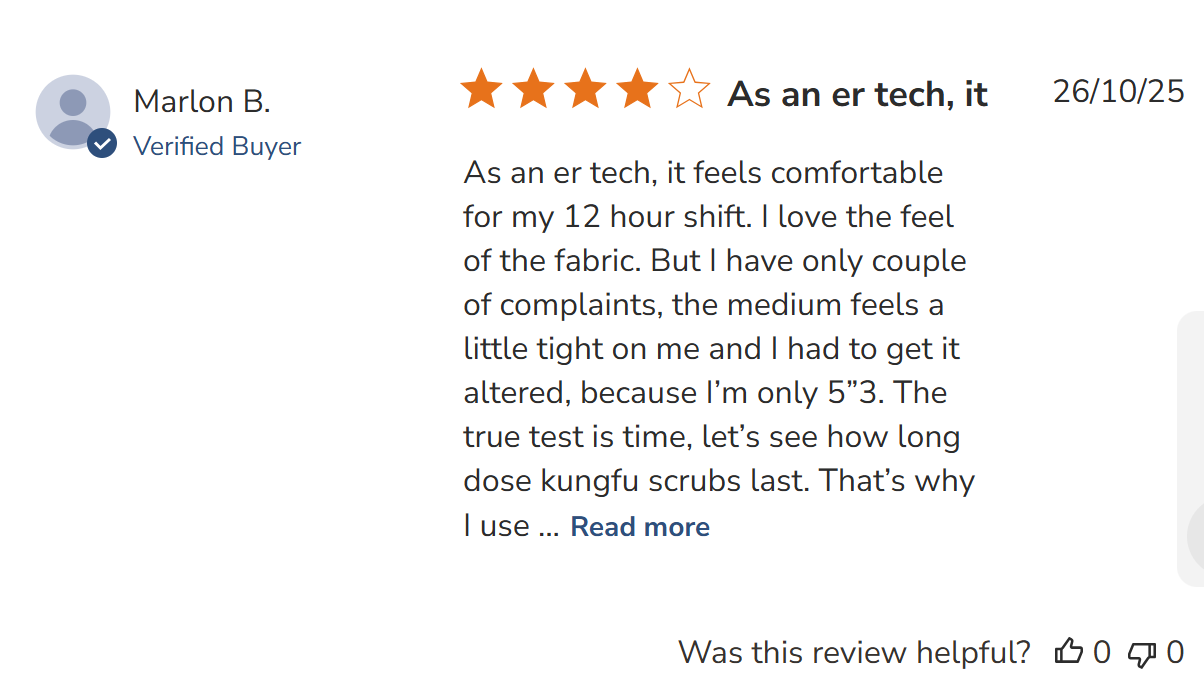Click the verified checkmark badge
1204x690 pixels.
[102, 144]
